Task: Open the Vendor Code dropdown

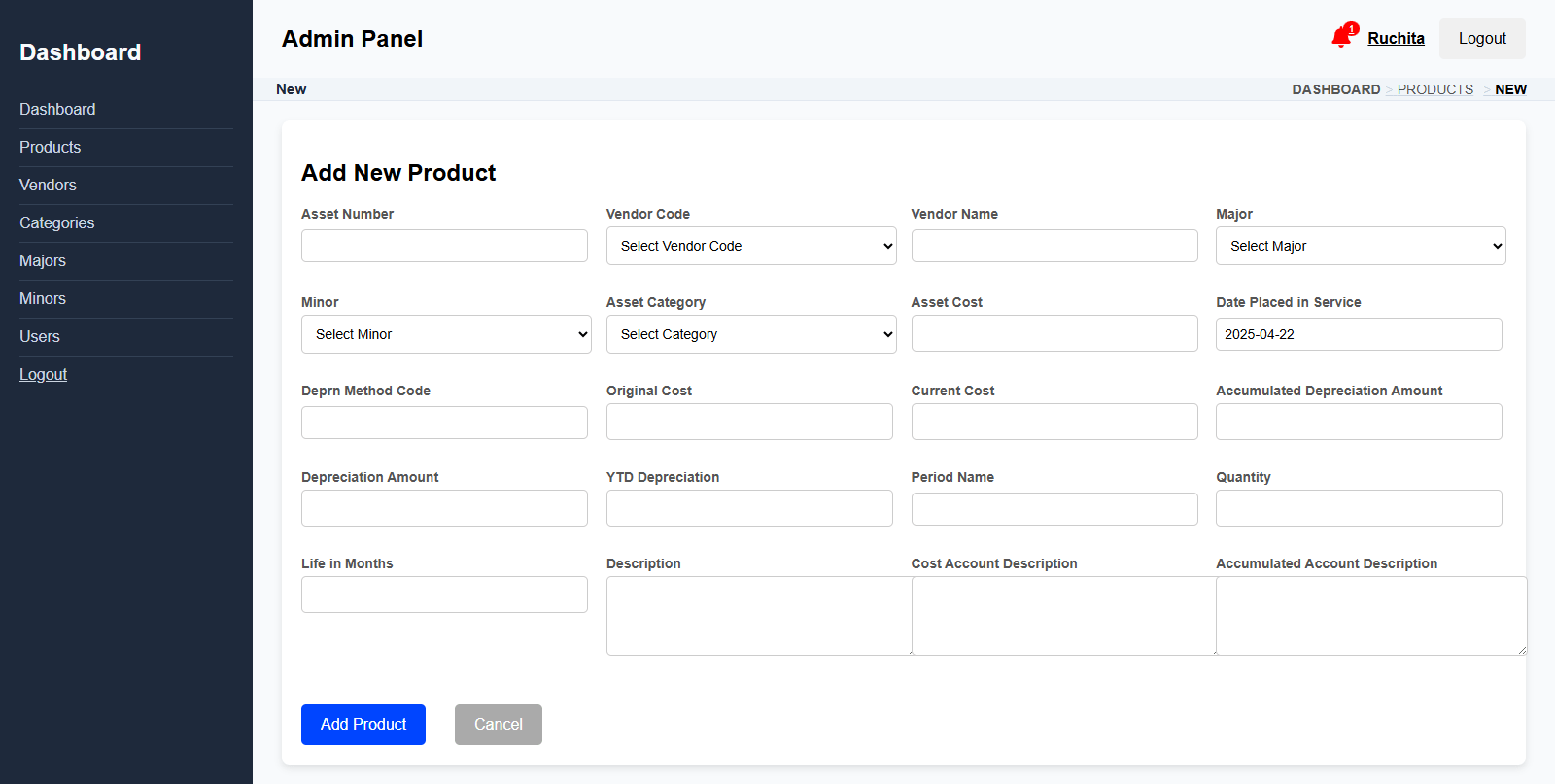Action: pos(750,246)
